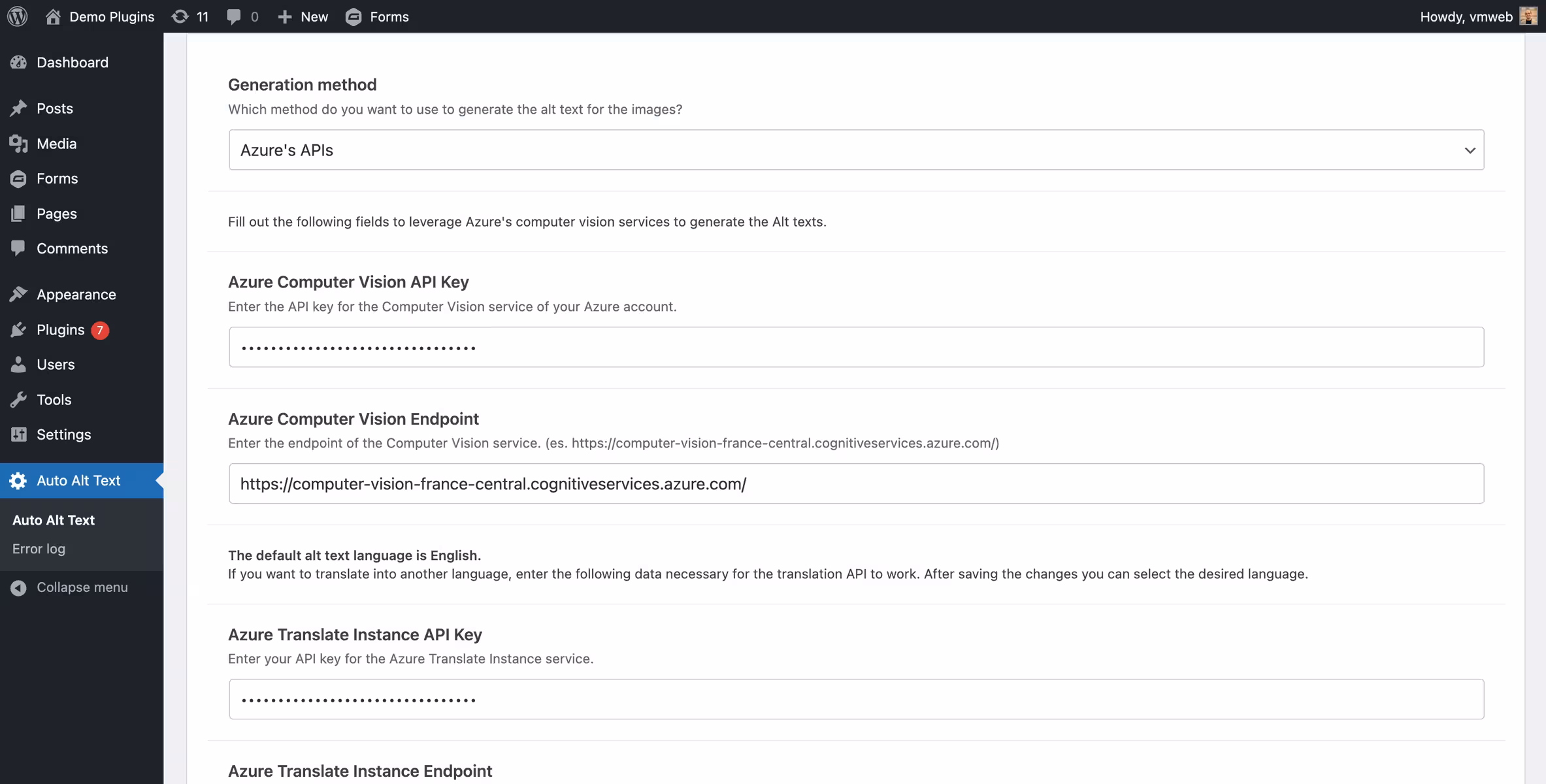
Task: Open the Generation method dropdown
Action: pyautogui.click(x=856, y=150)
